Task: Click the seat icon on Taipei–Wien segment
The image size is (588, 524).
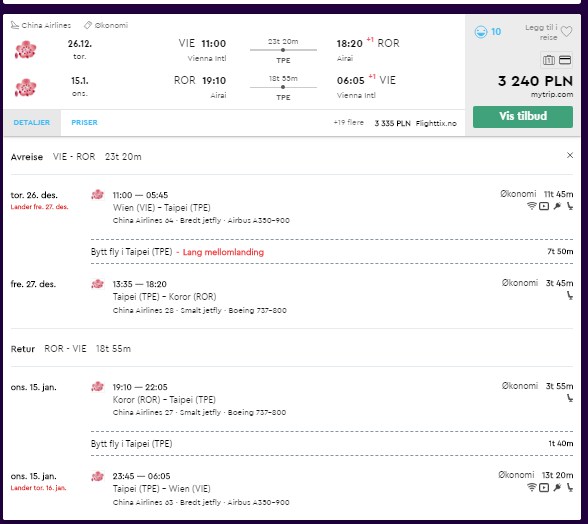Action: tap(570, 487)
